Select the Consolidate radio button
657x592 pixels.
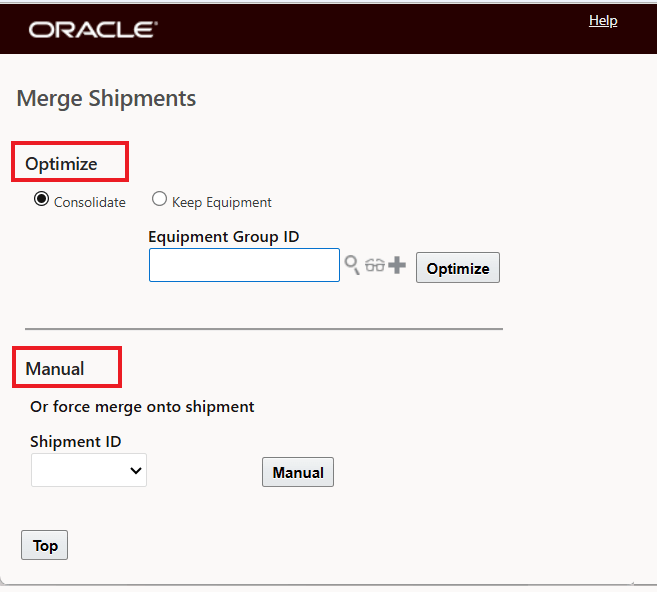(41, 199)
